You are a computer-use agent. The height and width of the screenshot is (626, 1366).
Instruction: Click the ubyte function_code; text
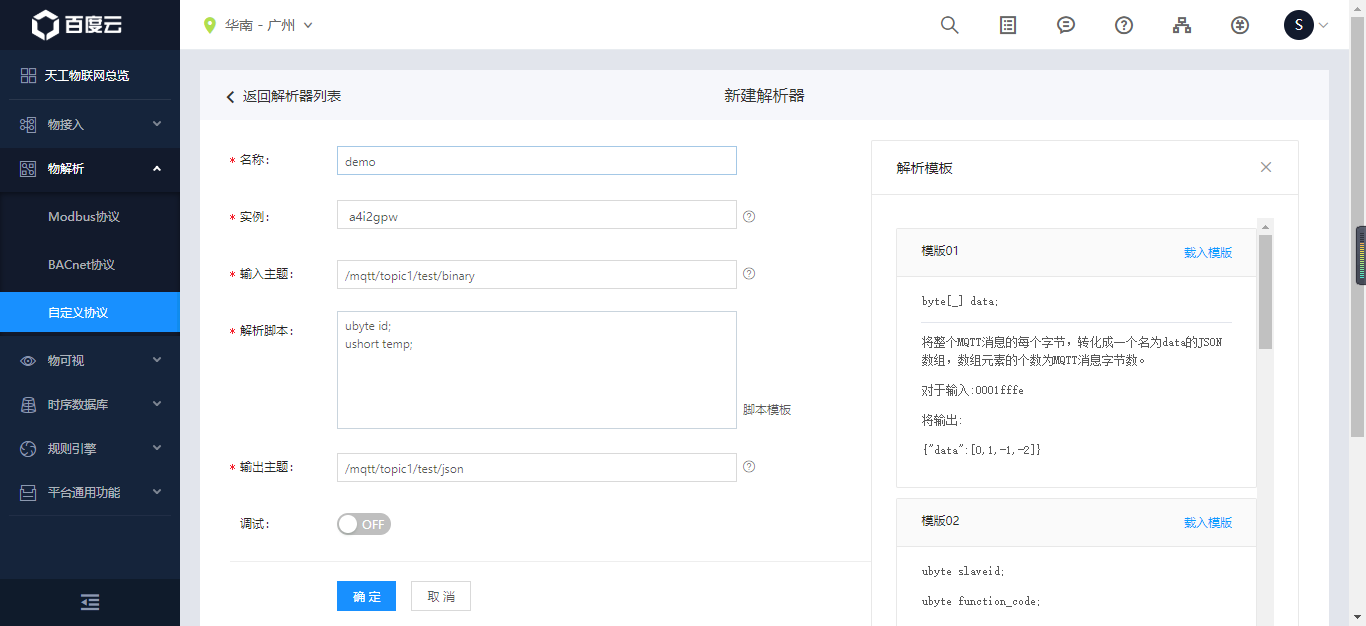point(981,602)
